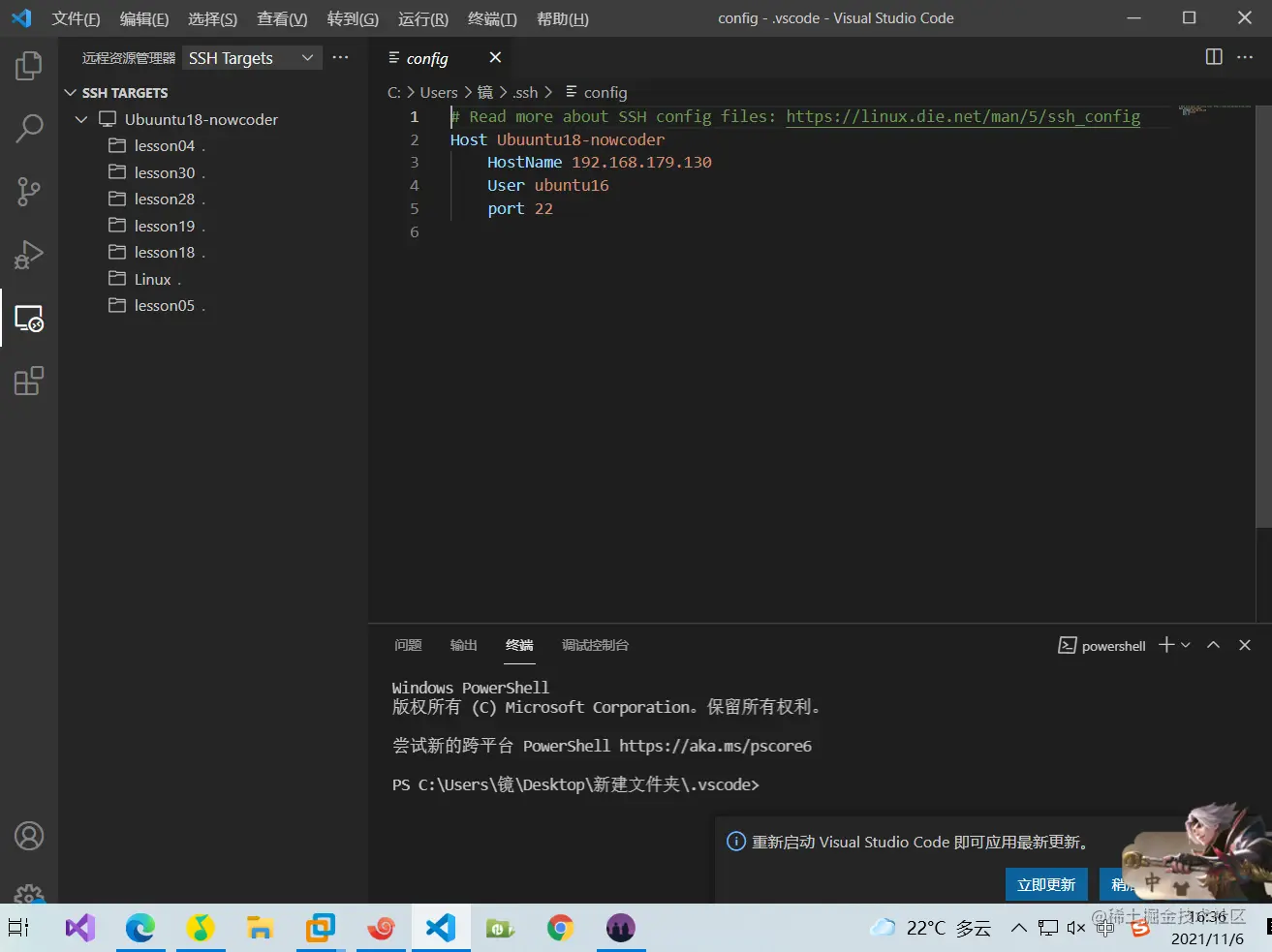The height and width of the screenshot is (952, 1272).
Task: Click the terminal prompt input line
Action: (575, 784)
